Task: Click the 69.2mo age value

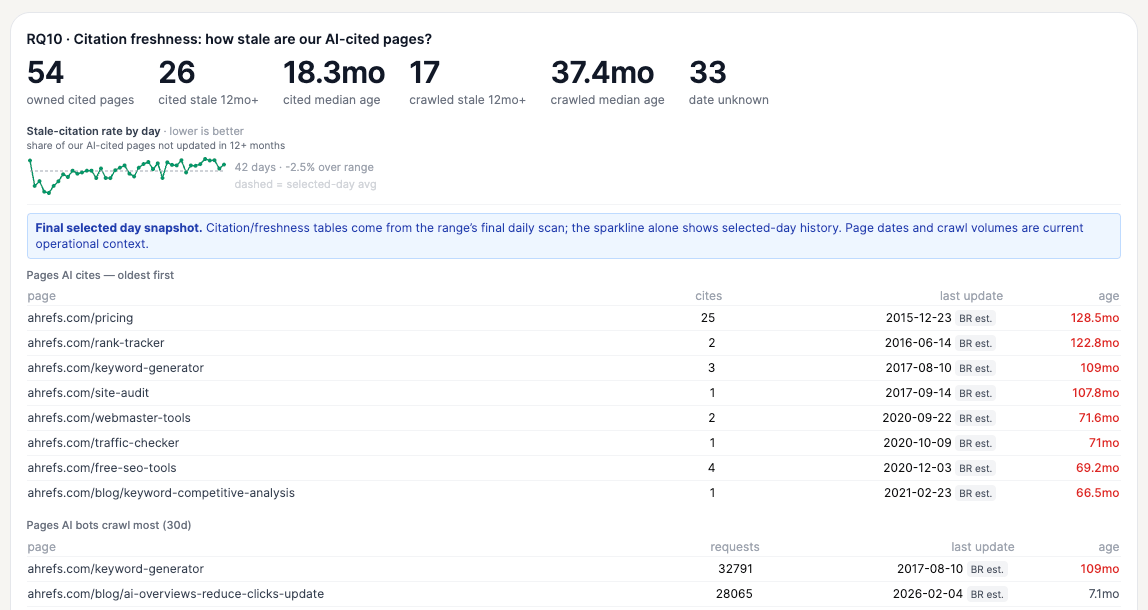Action: (x=1097, y=467)
